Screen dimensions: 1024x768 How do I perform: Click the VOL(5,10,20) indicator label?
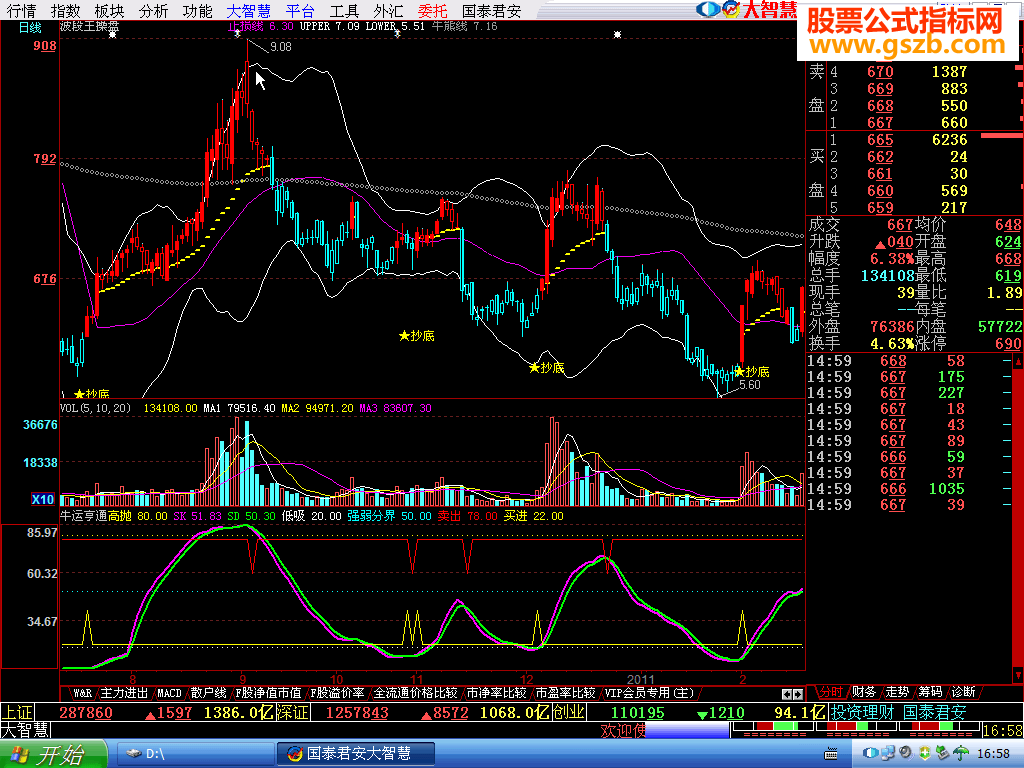(95, 408)
